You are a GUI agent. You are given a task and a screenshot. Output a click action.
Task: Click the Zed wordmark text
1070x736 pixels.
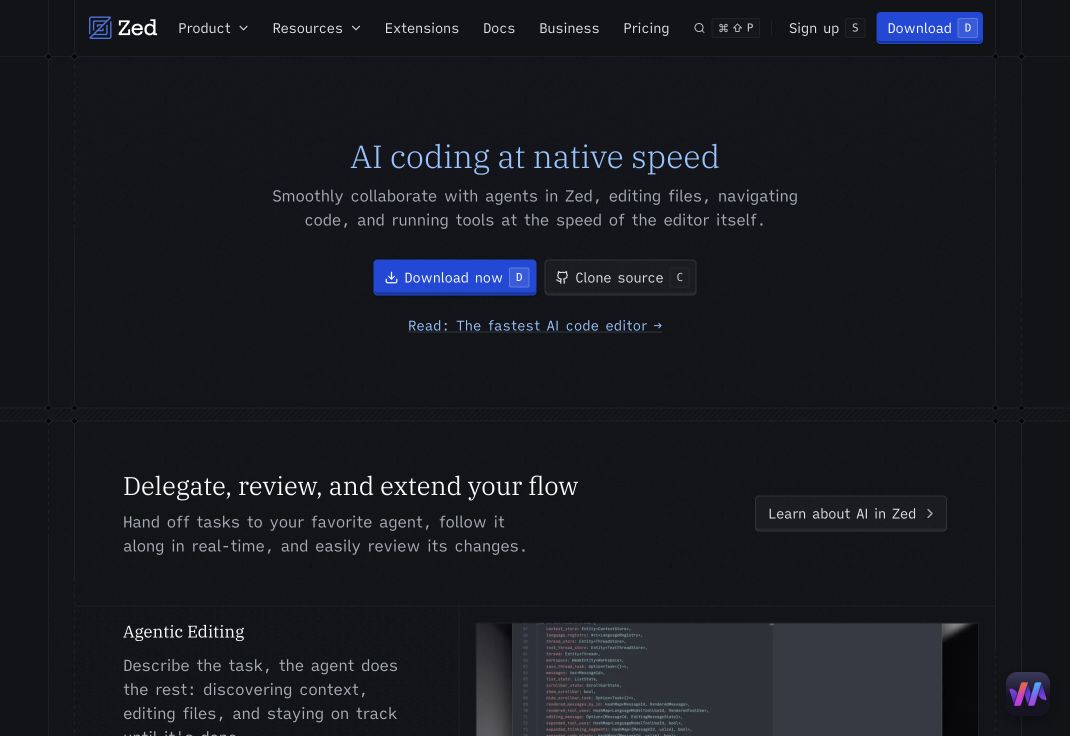[x=137, y=28]
